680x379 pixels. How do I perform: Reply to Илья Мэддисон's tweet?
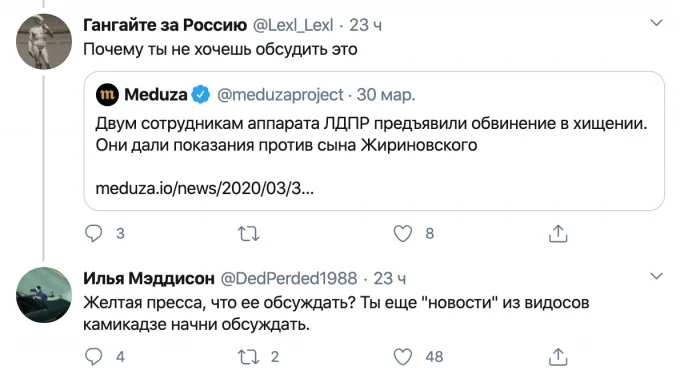coord(93,357)
